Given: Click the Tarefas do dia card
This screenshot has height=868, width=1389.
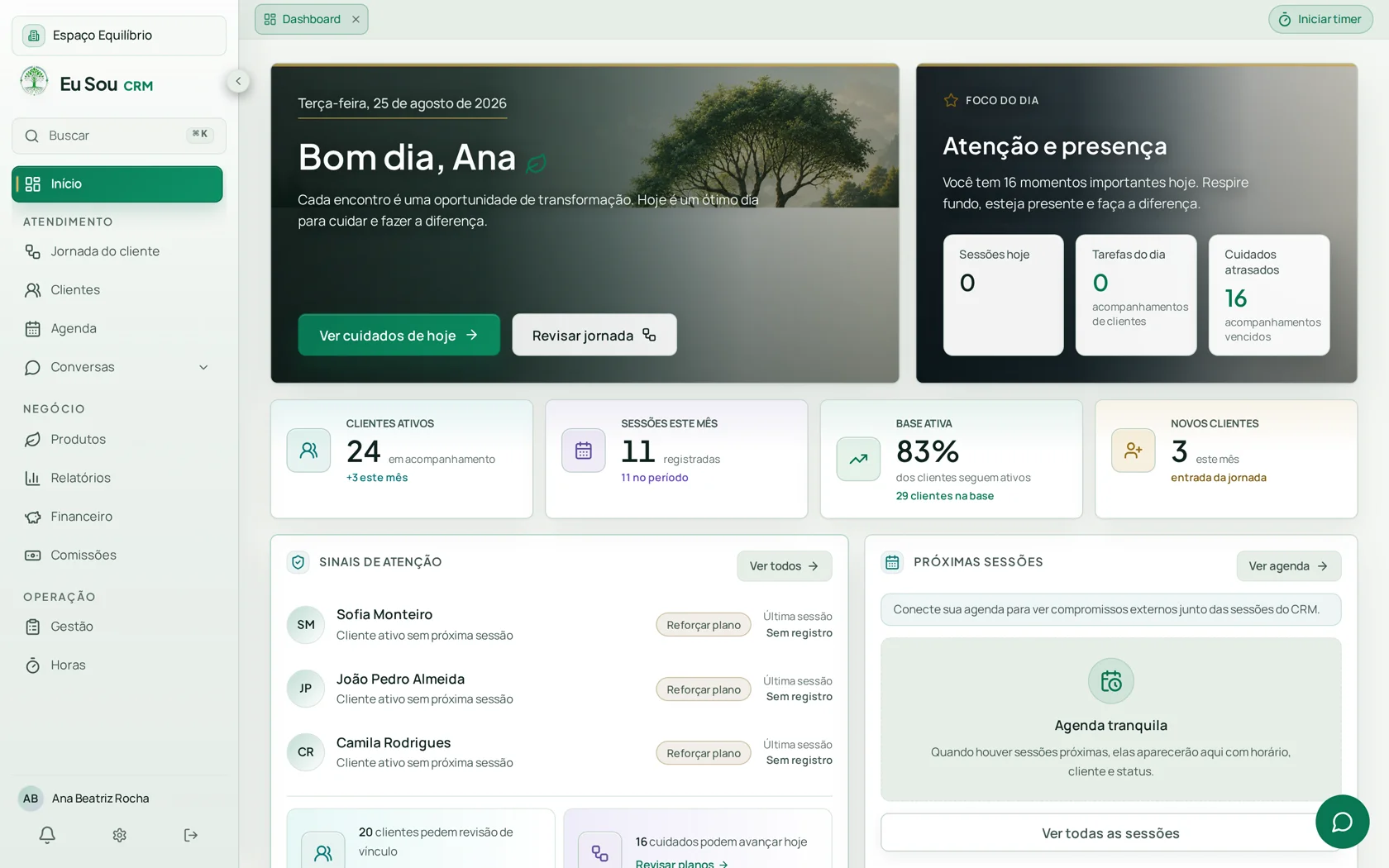Looking at the screenshot, I should pos(1136,295).
